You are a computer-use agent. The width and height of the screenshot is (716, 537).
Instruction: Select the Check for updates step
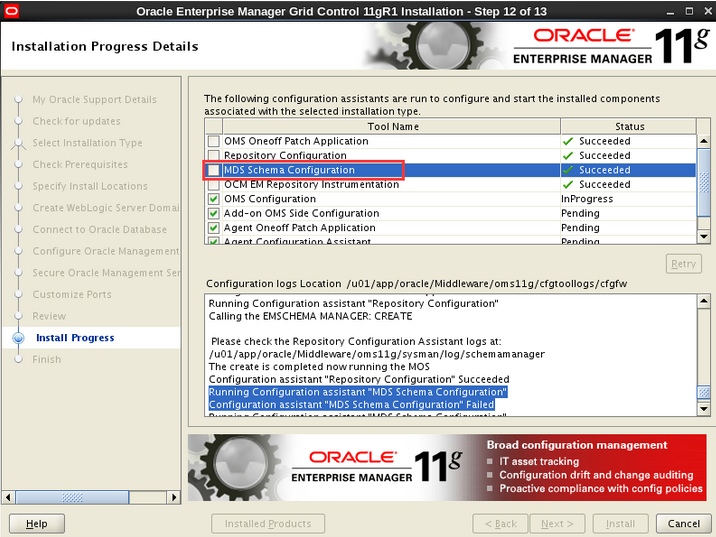click(x=76, y=121)
